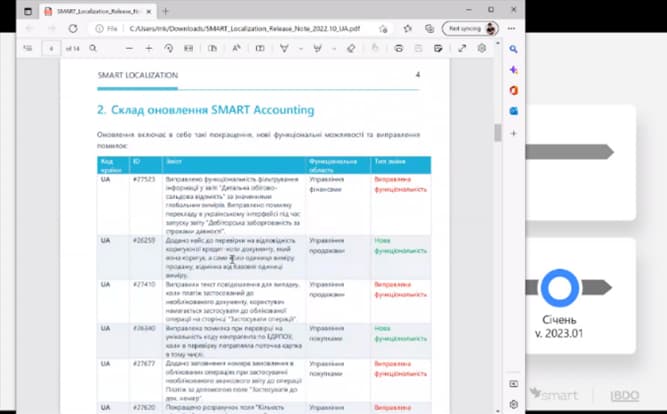Close the SMART_Localization PDF tab
The width and height of the screenshot is (667, 414).
[x=149, y=11]
